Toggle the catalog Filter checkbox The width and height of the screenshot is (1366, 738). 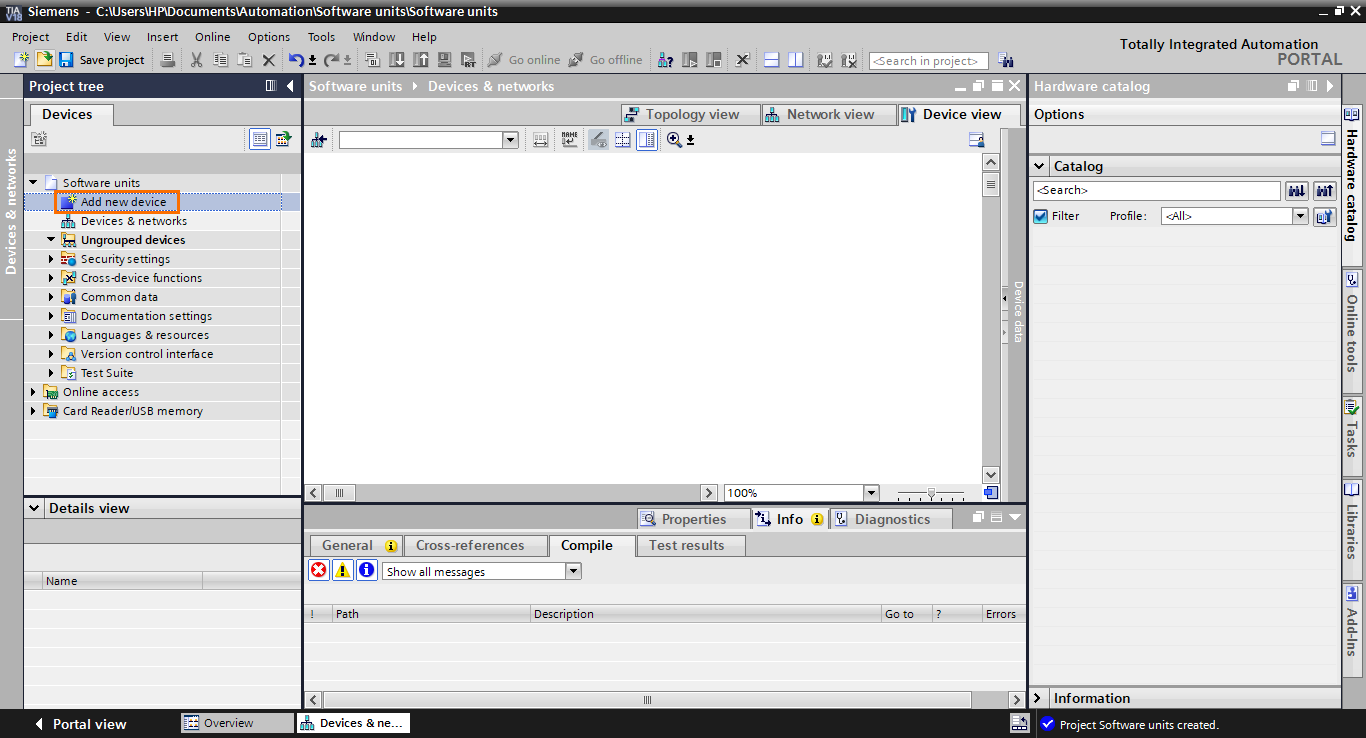[1041, 216]
